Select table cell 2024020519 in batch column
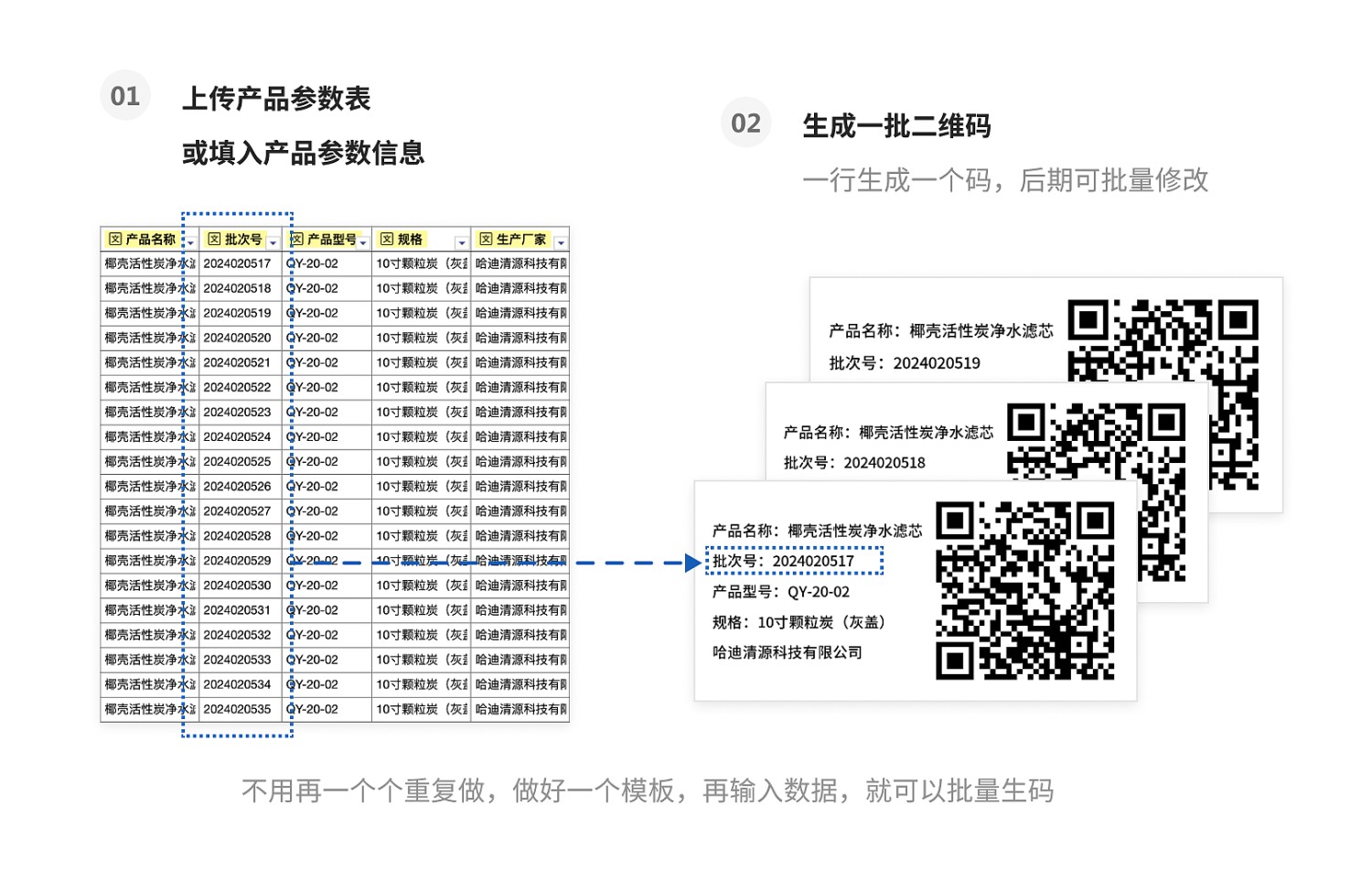Viewport: 1372px width, 881px height. pos(241,313)
